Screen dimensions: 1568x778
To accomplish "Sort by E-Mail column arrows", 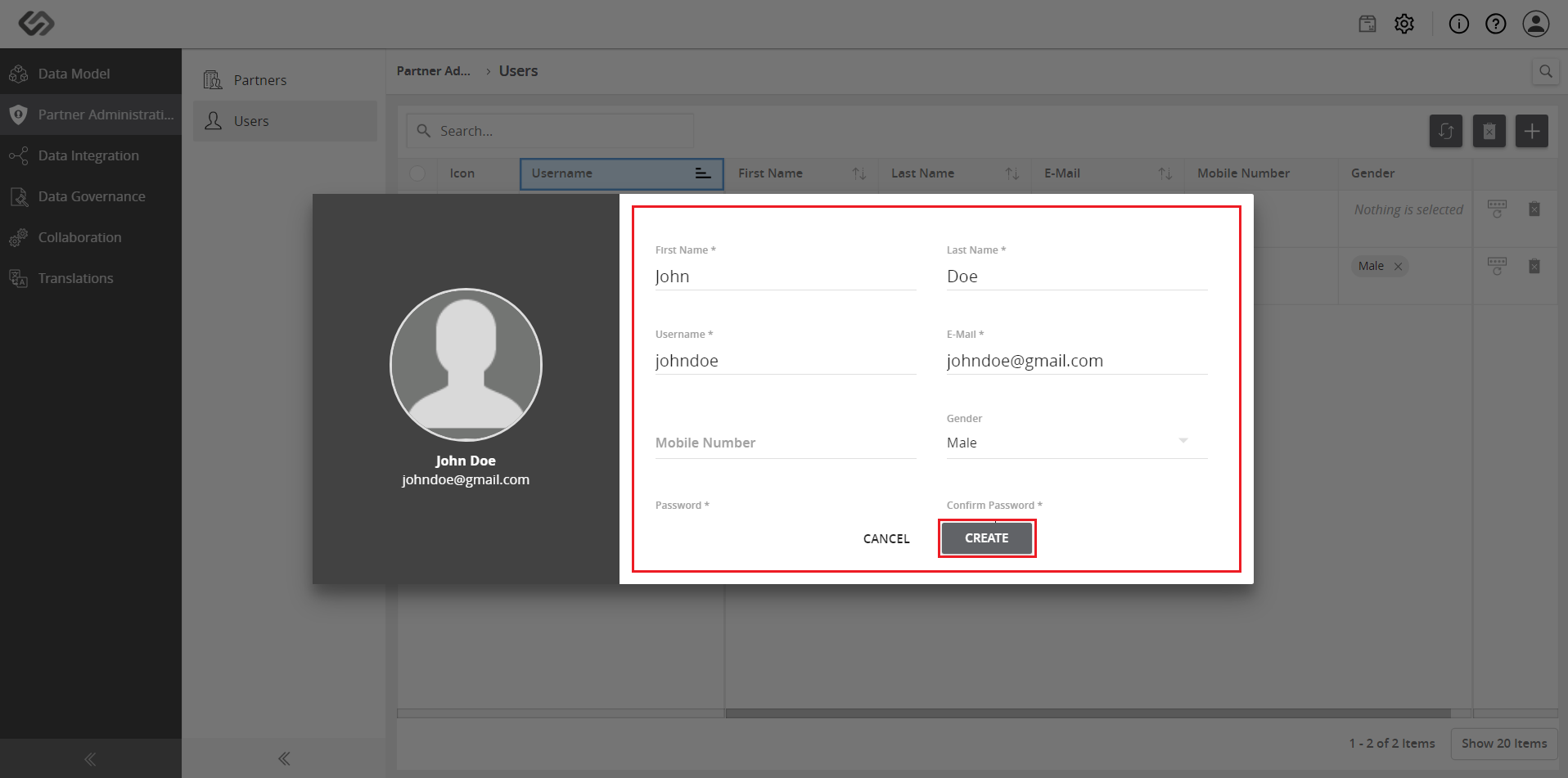I will click(1165, 173).
